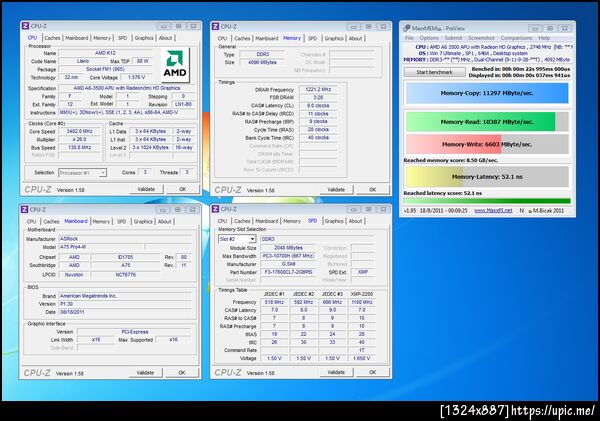Click OK in the CPU-Z window showing the Mainboard tab
This screenshot has height=421, width=600.
point(182,372)
